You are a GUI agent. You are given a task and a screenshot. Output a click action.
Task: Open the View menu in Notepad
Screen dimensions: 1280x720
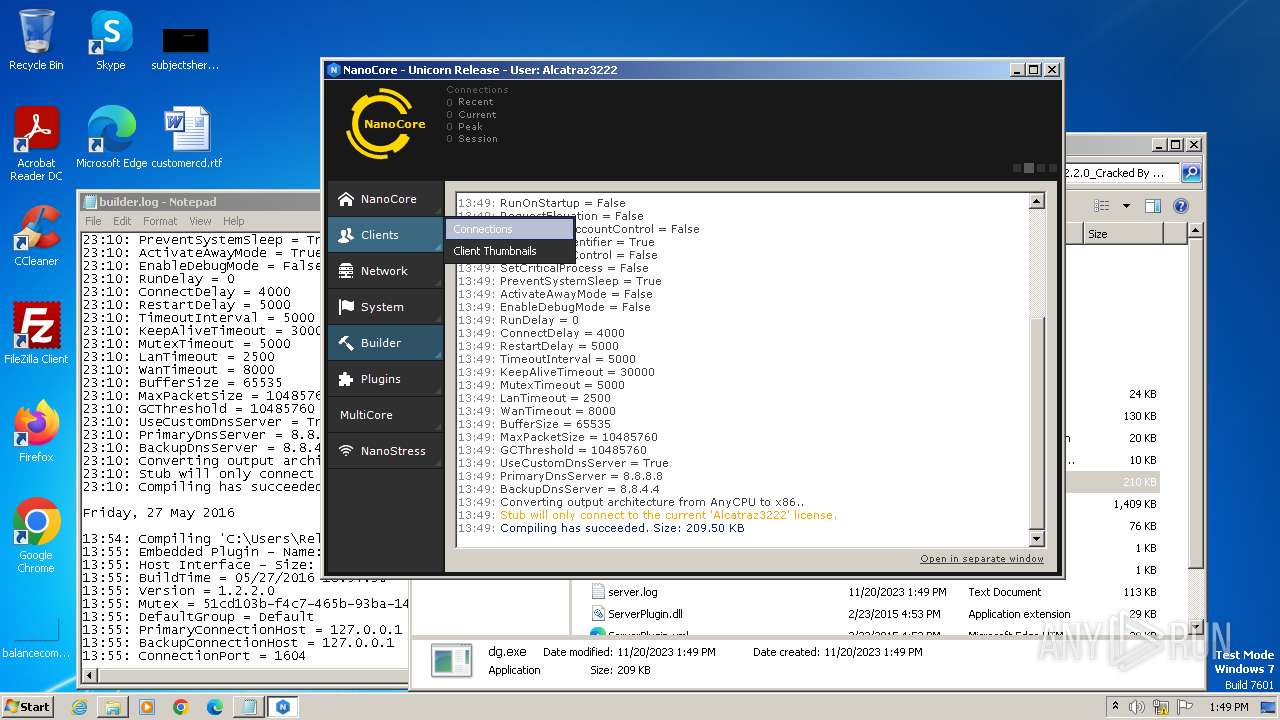click(x=200, y=221)
